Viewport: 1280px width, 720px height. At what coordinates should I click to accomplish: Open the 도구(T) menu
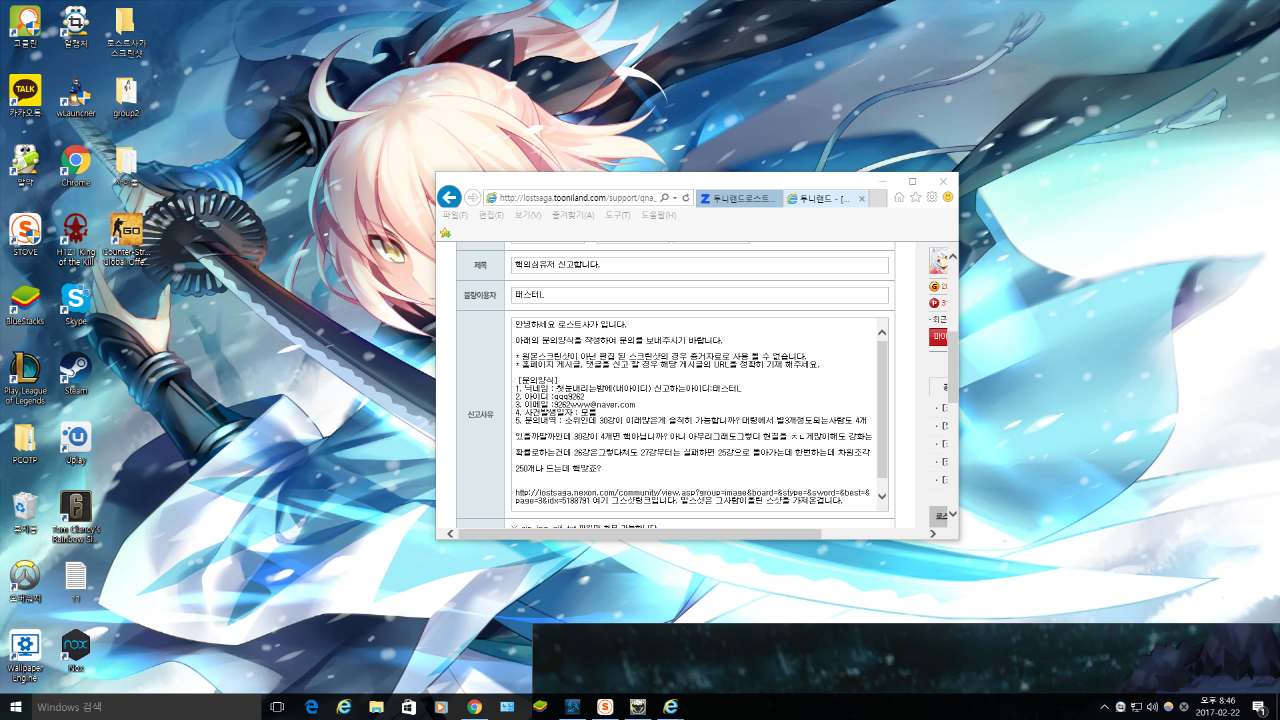coord(618,215)
